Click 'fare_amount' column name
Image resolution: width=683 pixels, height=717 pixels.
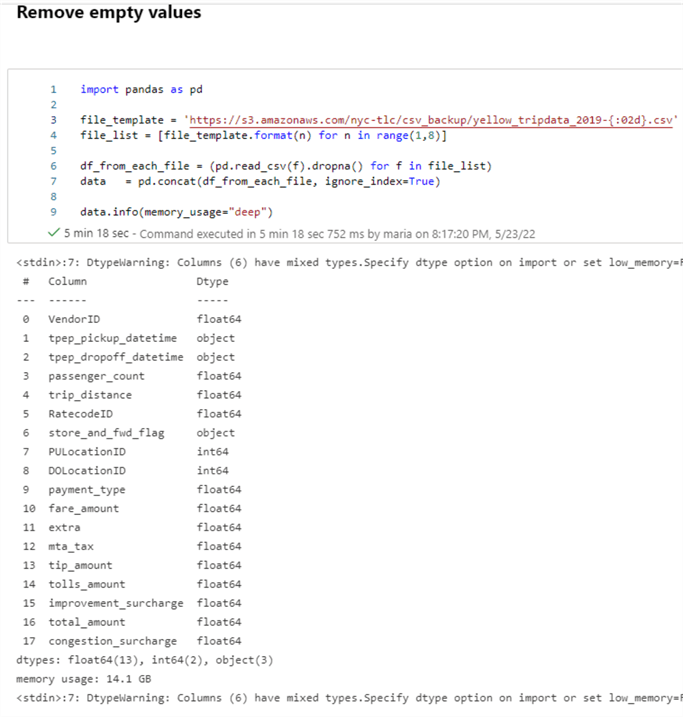pyautogui.click(x=84, y=508)
